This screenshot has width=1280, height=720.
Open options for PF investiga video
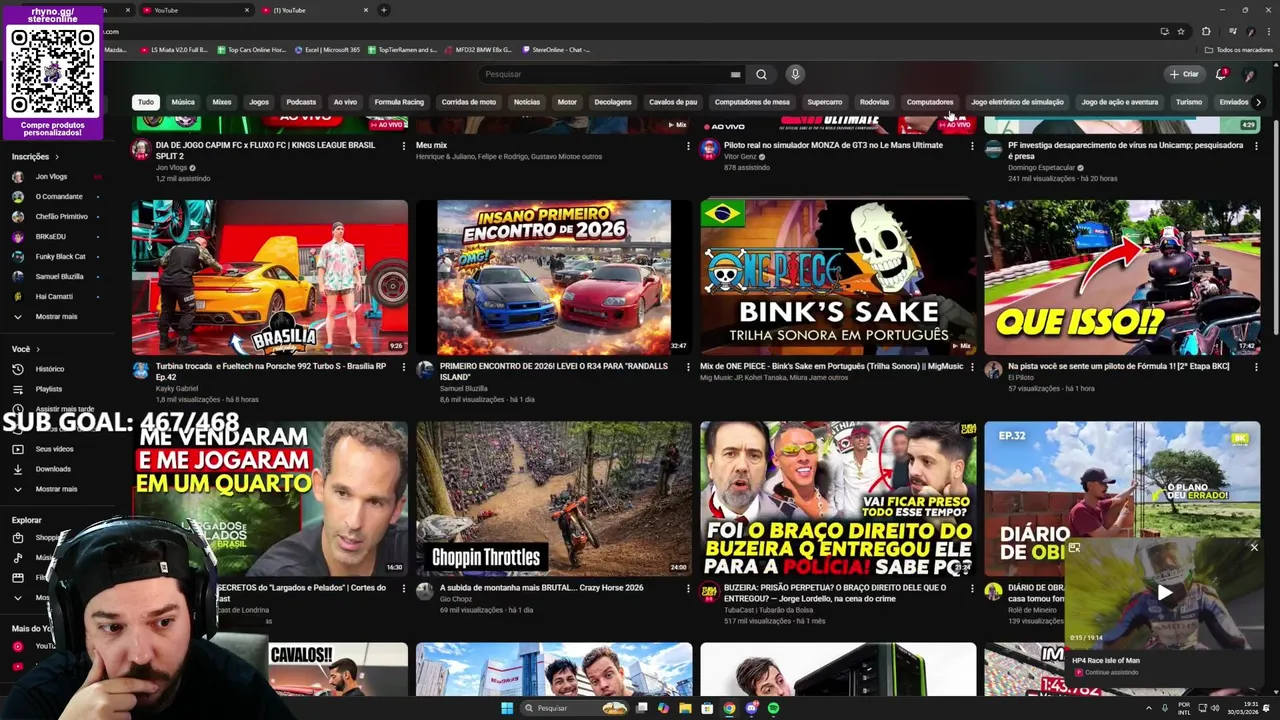[x=1256, y=146]
